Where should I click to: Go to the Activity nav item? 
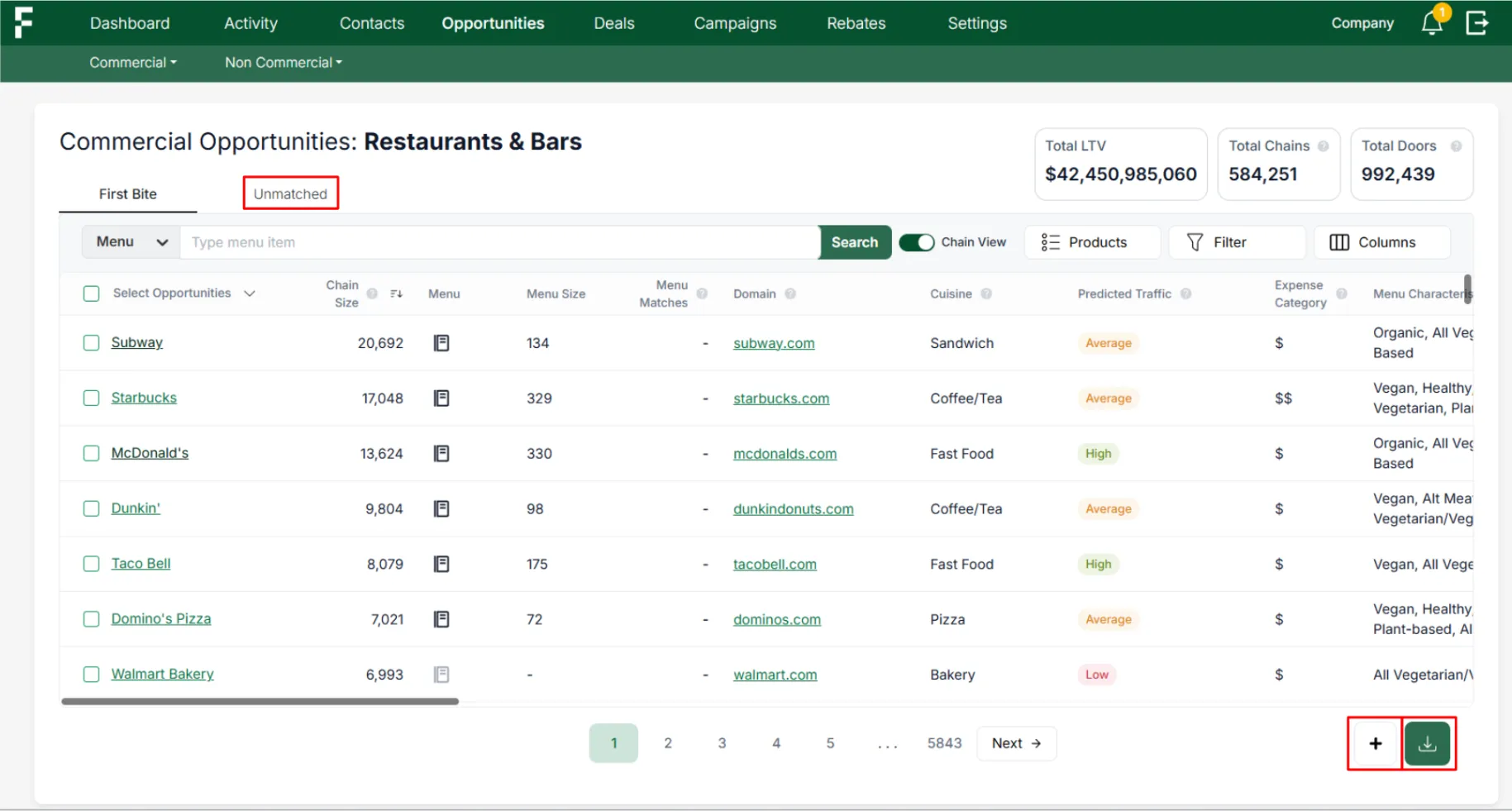pos(250,23)
